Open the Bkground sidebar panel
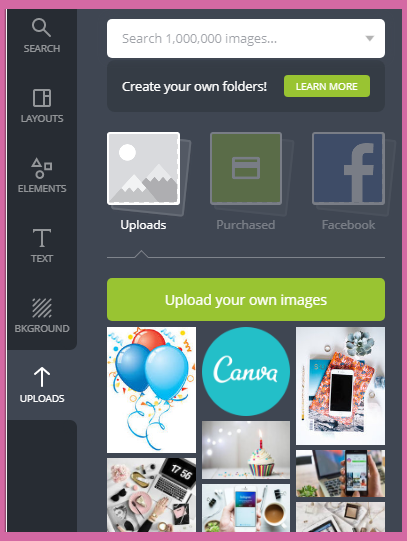This screenshot has width=407, height=541. pyautogui.click(x=42, y=315)
